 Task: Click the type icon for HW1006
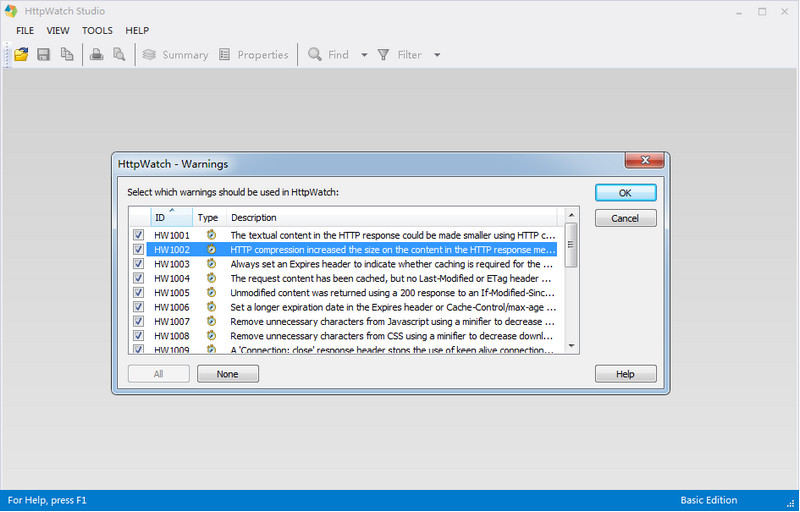[x=211, y=306]
